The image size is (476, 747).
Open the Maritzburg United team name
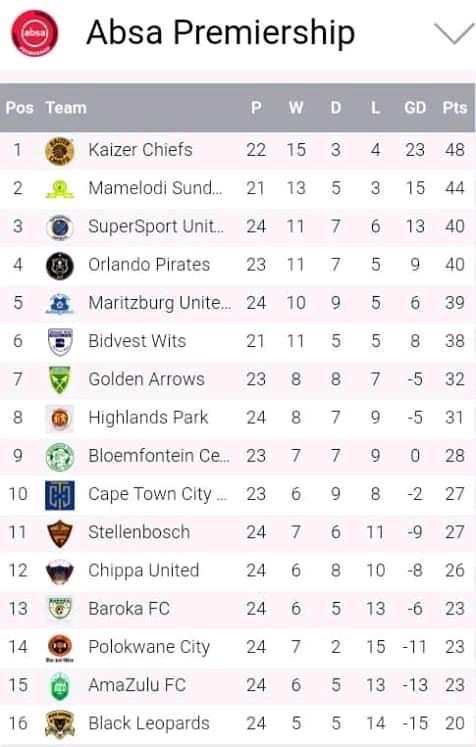[x=160, y=303]
